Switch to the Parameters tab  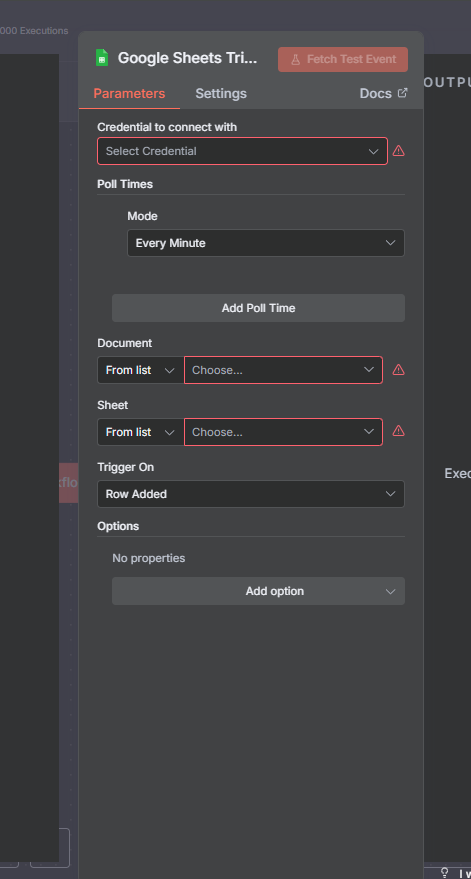pyautogui.click(x=130, y=94)
